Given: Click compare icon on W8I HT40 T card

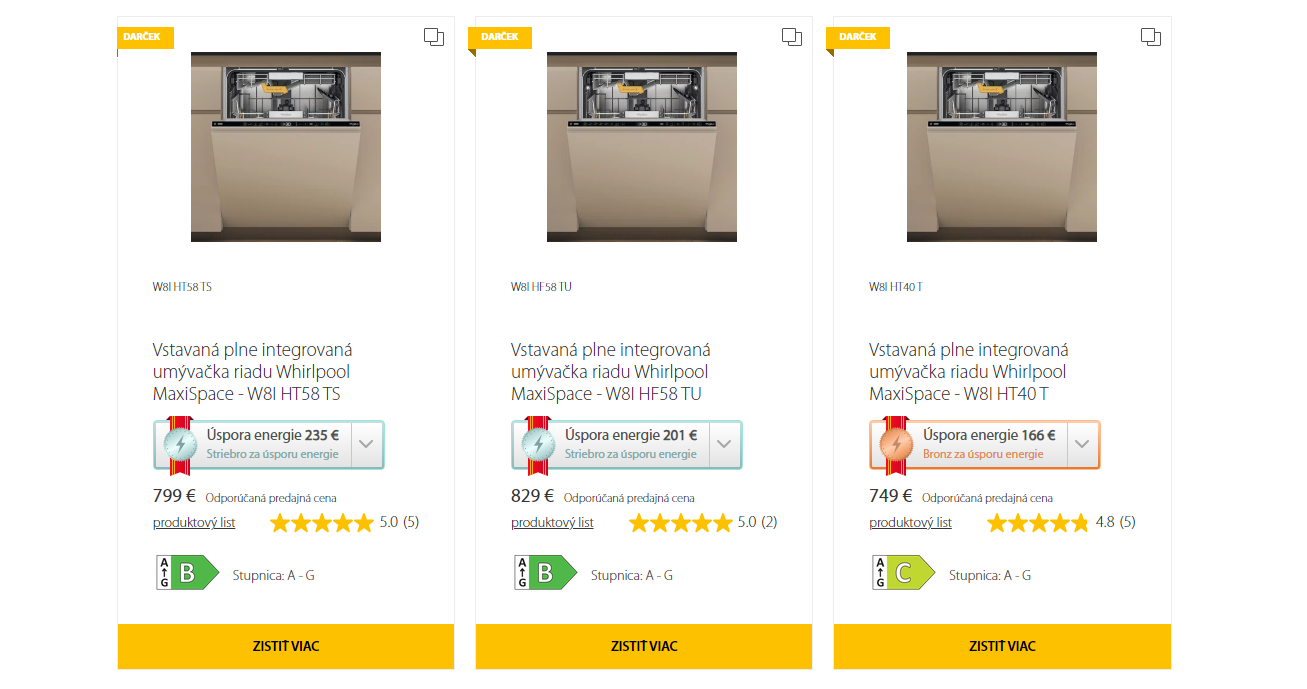Looking at the screenshot, I should coord(1151,37).
